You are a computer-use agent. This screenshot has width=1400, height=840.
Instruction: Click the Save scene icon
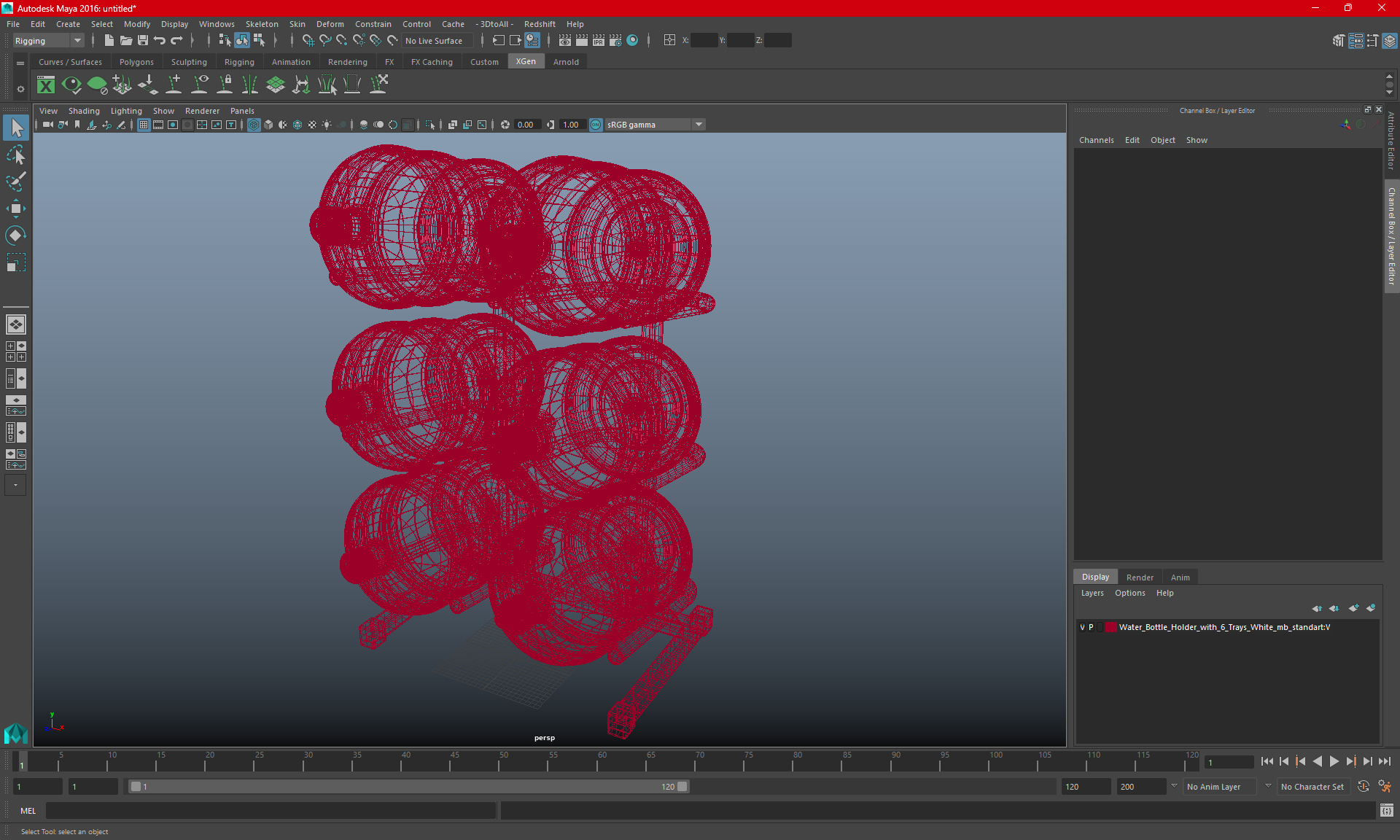(143, 41)
